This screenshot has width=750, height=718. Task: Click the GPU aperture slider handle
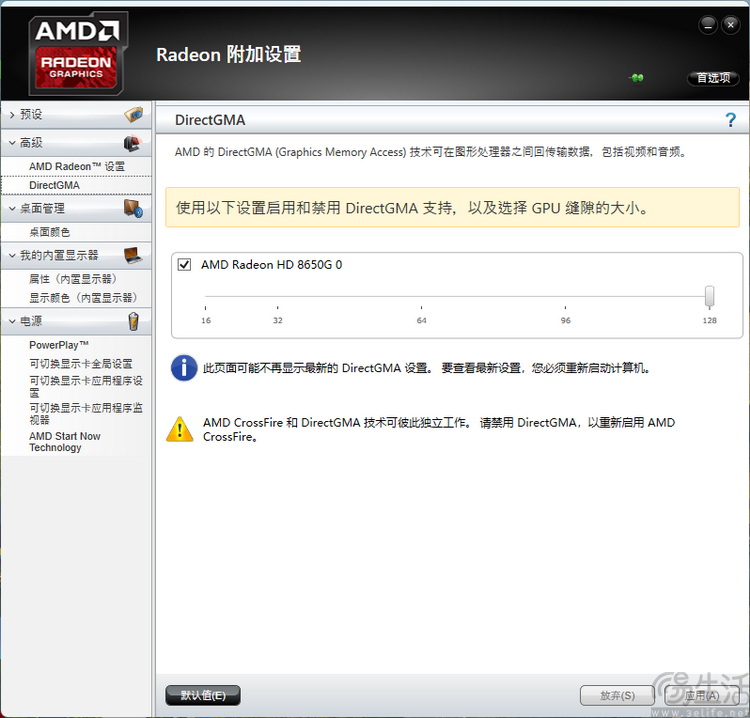[709, 296]
